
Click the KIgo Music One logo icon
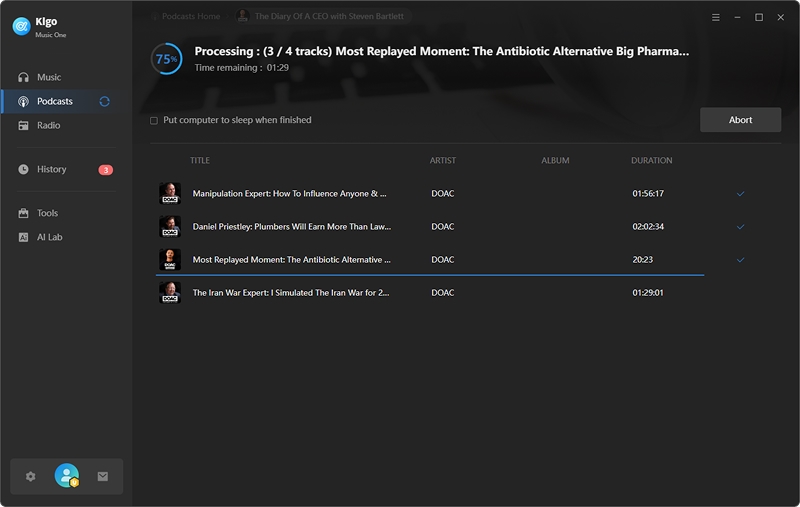21,26
